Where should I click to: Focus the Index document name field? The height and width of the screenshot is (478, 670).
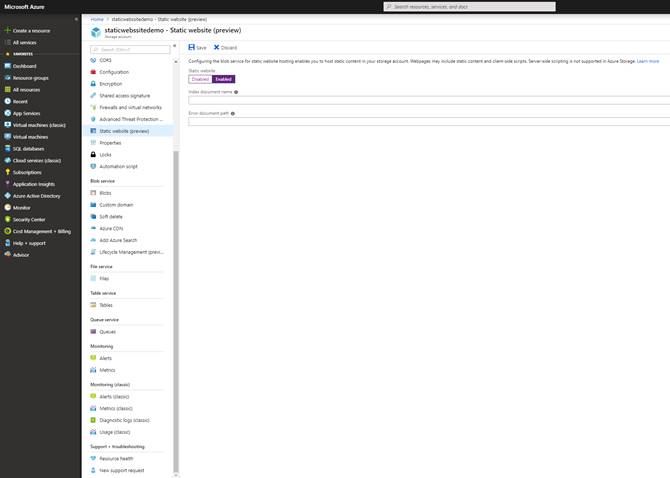click(x=429, y=100)
